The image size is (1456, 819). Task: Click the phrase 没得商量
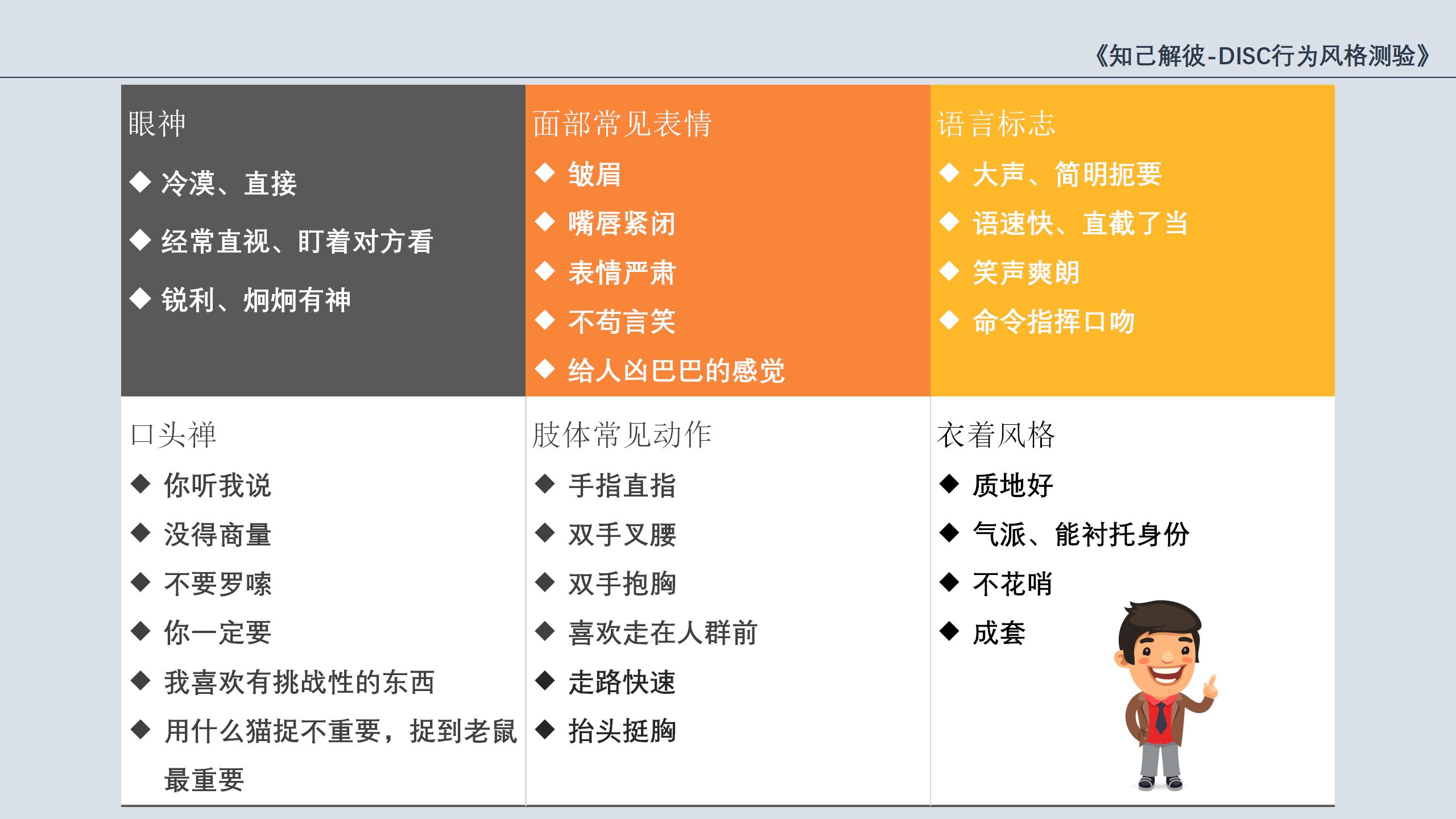[x=218, y=535]
